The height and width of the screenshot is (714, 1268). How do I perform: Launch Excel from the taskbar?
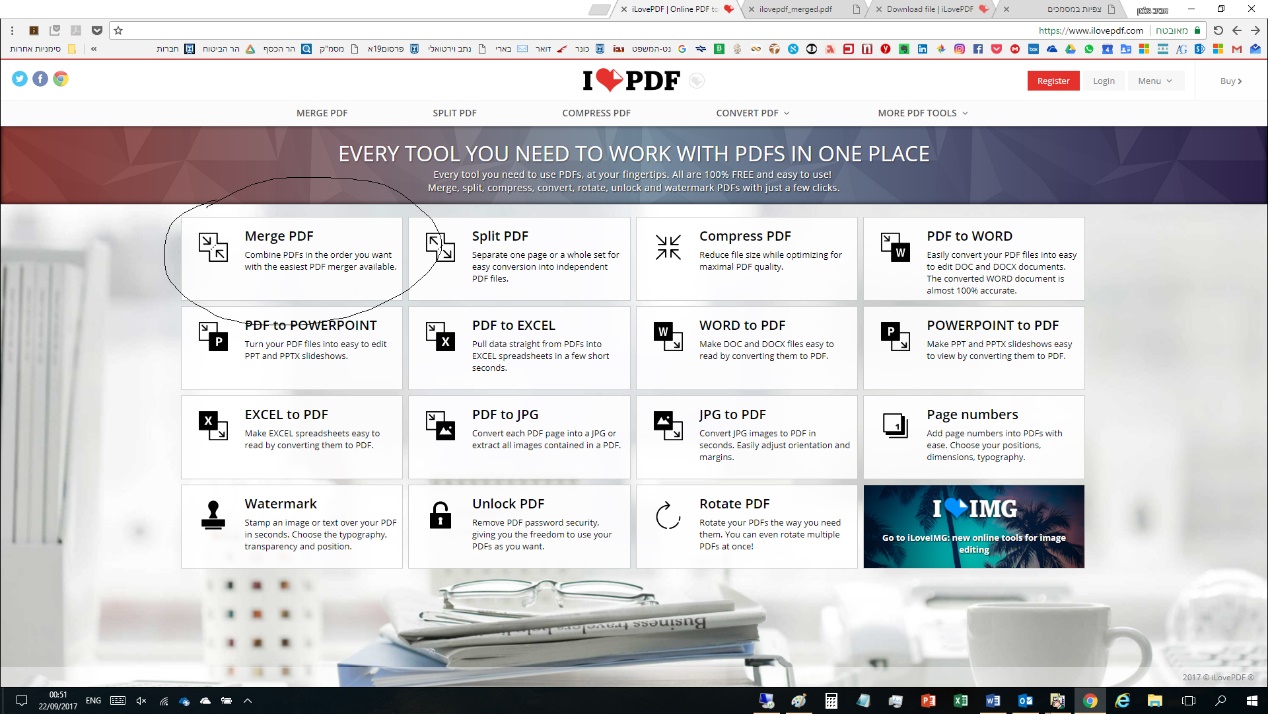pos(960,701)
